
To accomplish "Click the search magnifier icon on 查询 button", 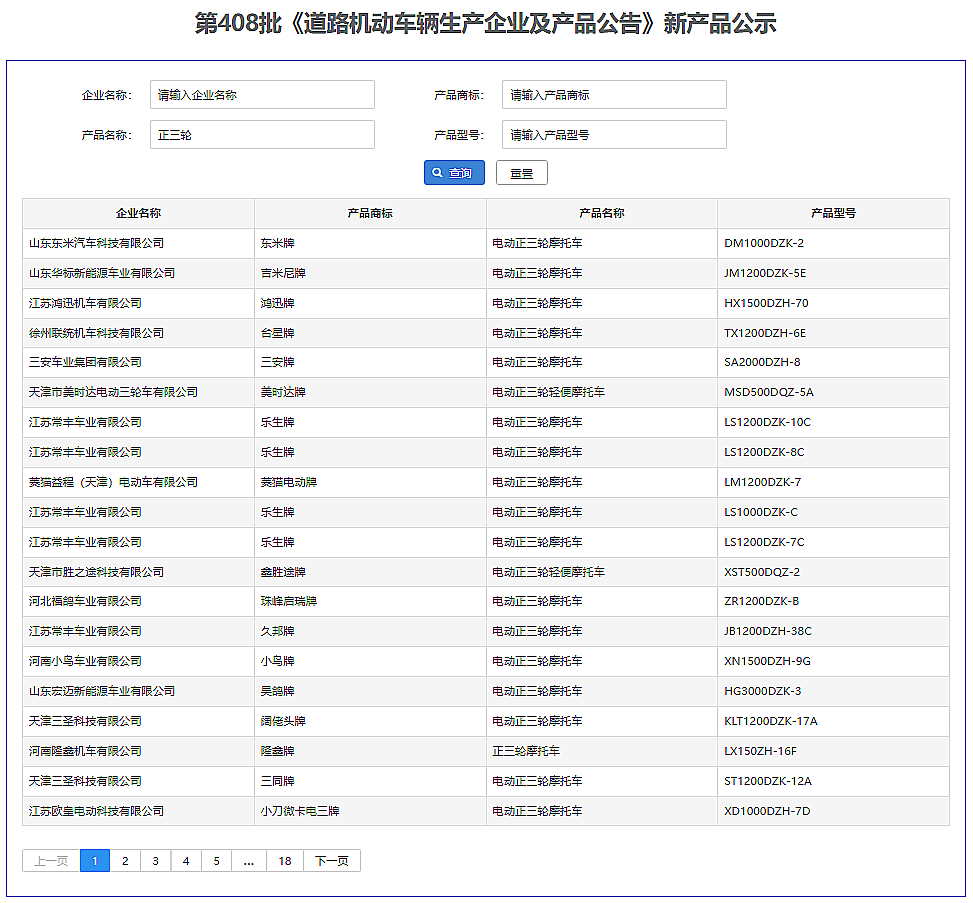I will click(437, 173).
